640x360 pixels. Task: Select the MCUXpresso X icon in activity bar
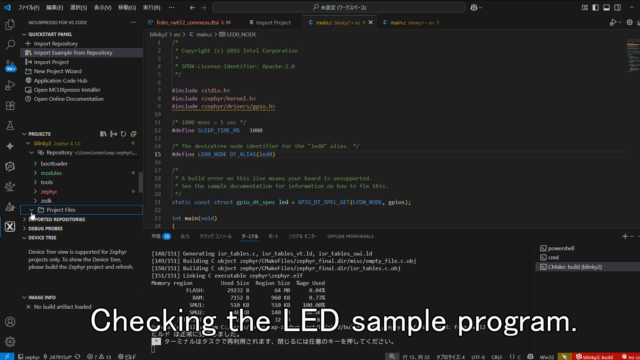pyautogui.click(x=10, y=227)
